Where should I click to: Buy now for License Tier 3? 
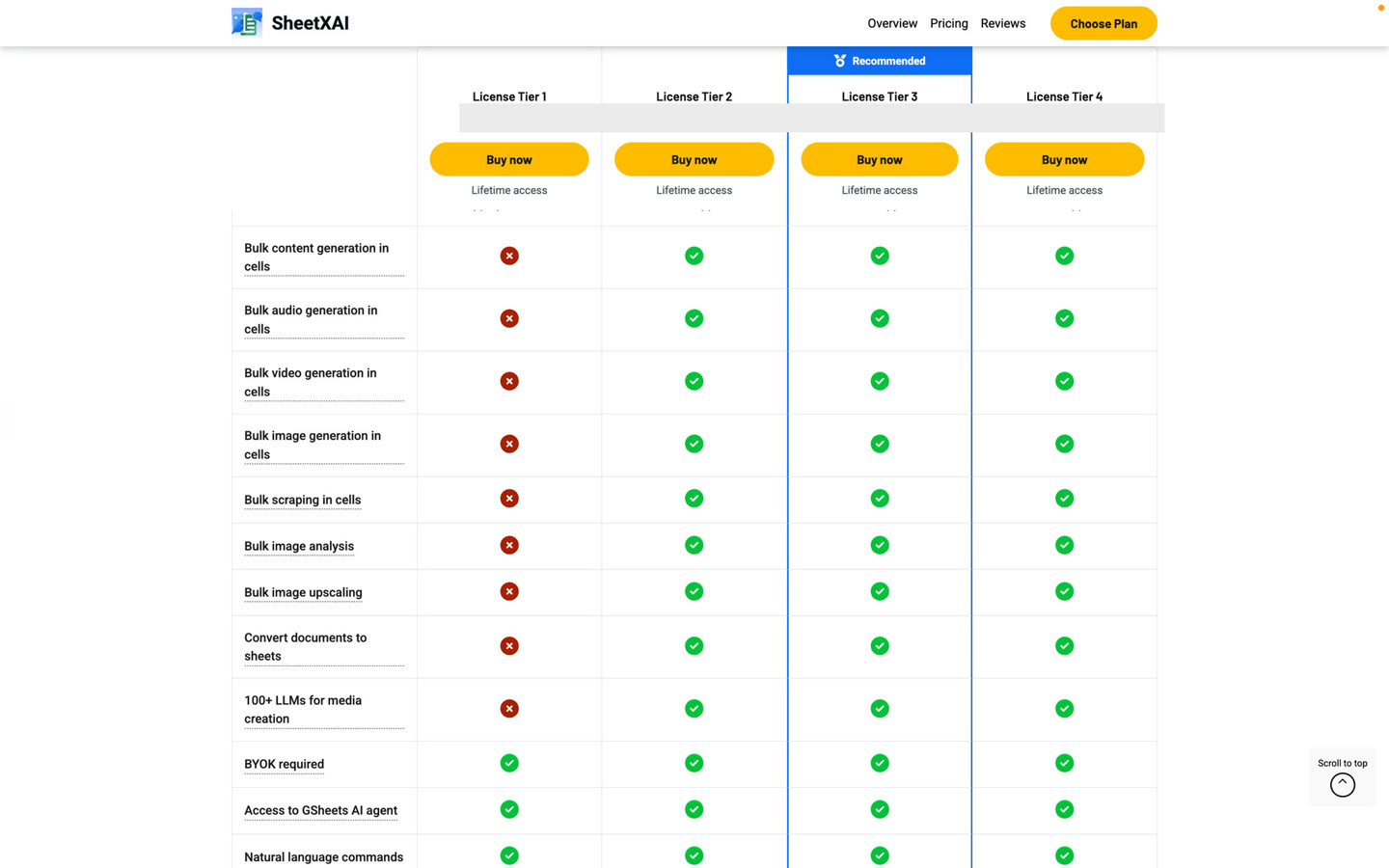coord(880,159)
